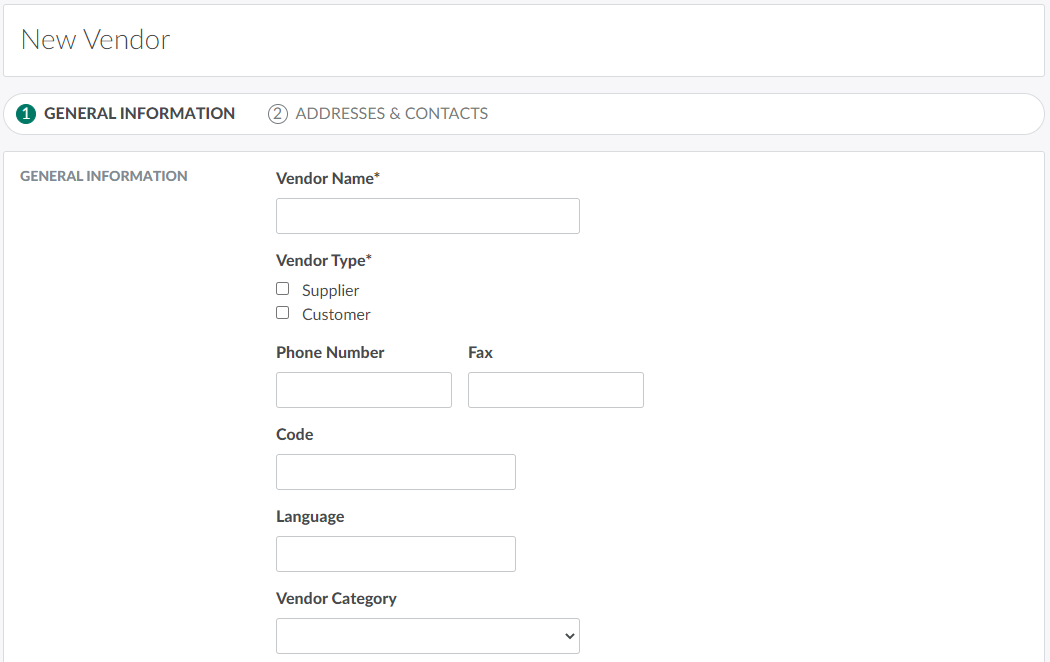1050x662 pixels.
Task: Expand the Vendor Category dropdown
Action: point(427,636)
